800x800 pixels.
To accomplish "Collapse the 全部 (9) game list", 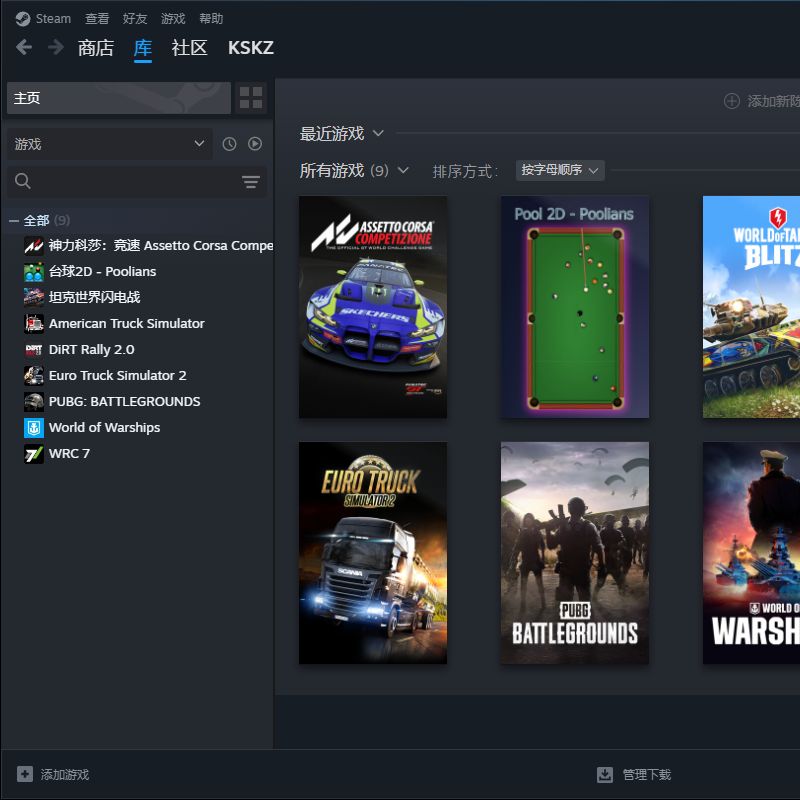I will (14, 221).
